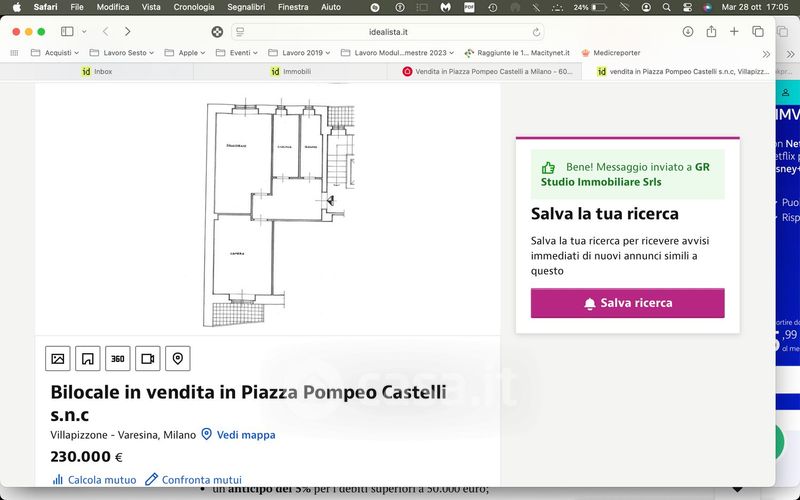This screenshot has width=800, height=500.
Task: Open the photos gallery icon
Action: tap(58, 359)
